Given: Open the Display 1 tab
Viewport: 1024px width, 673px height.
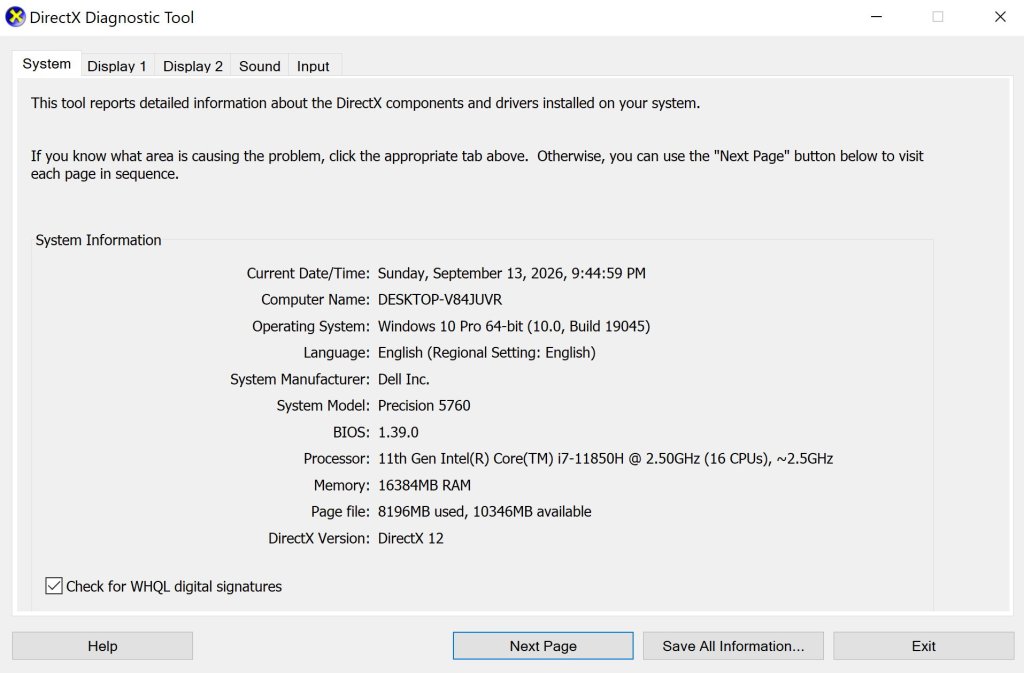Looking at the screenshot, I should pos(117,66).
